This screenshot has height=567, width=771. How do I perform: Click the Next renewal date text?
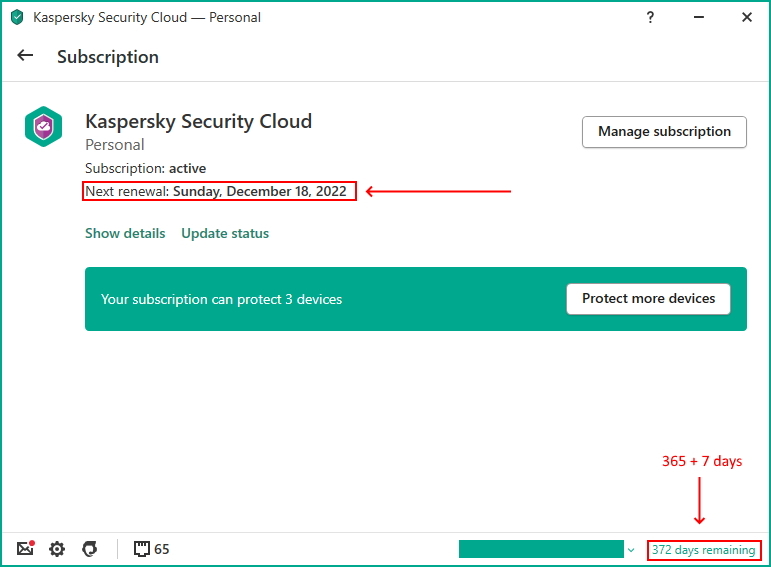[219, 191]
